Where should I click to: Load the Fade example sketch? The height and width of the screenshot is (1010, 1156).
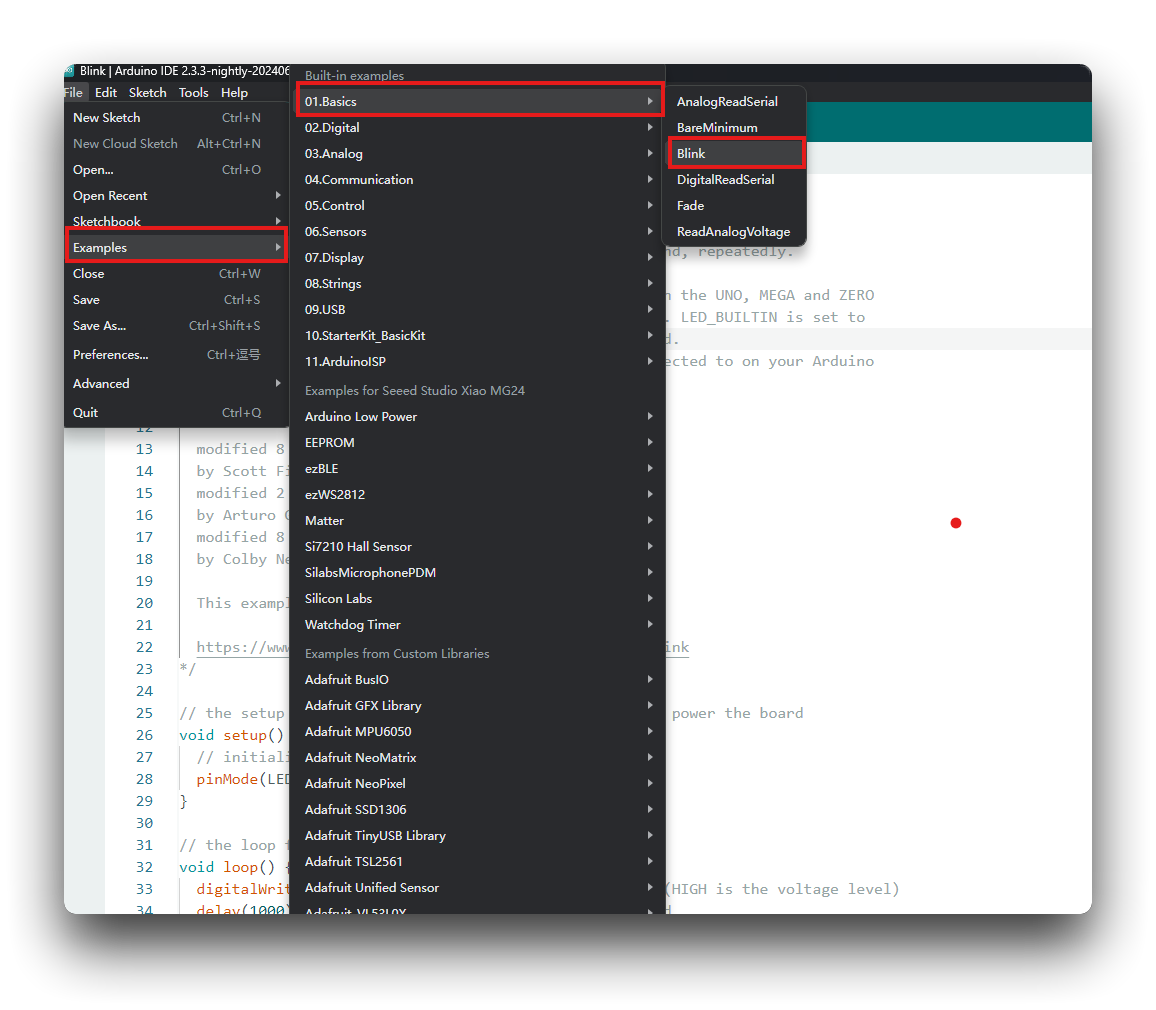click(735, 206)
